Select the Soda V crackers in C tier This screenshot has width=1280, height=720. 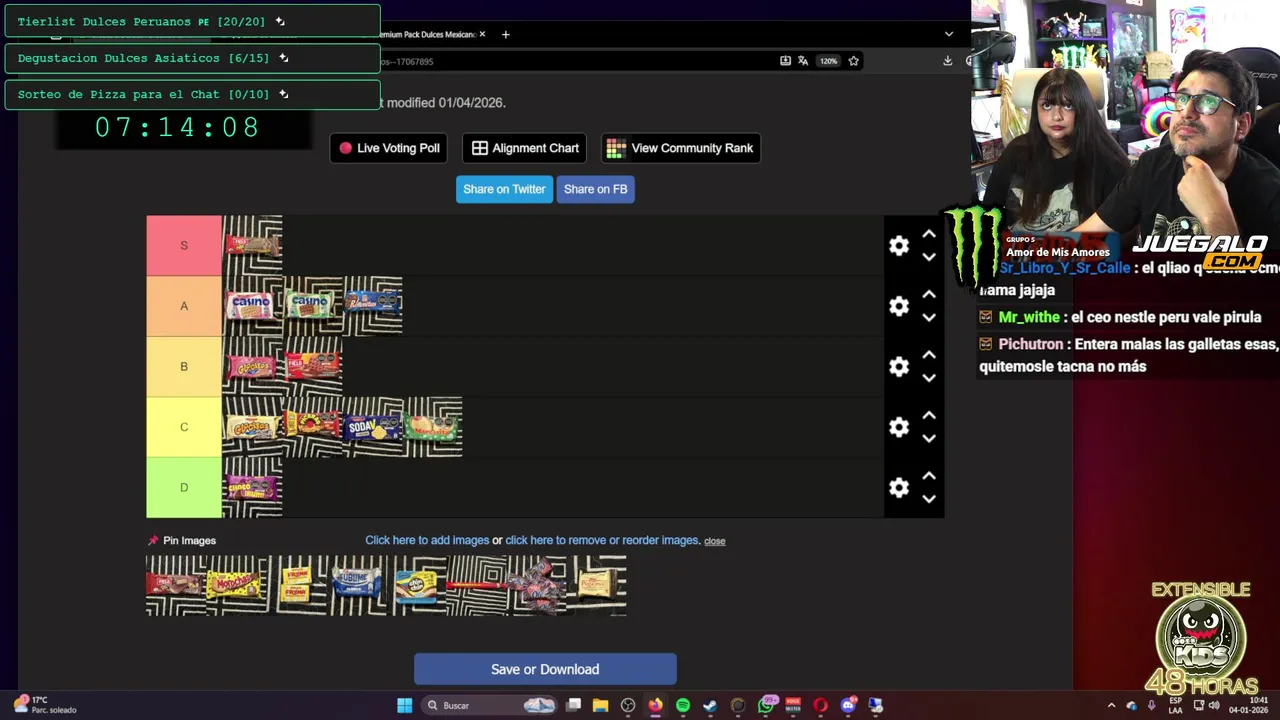point(372,427)
